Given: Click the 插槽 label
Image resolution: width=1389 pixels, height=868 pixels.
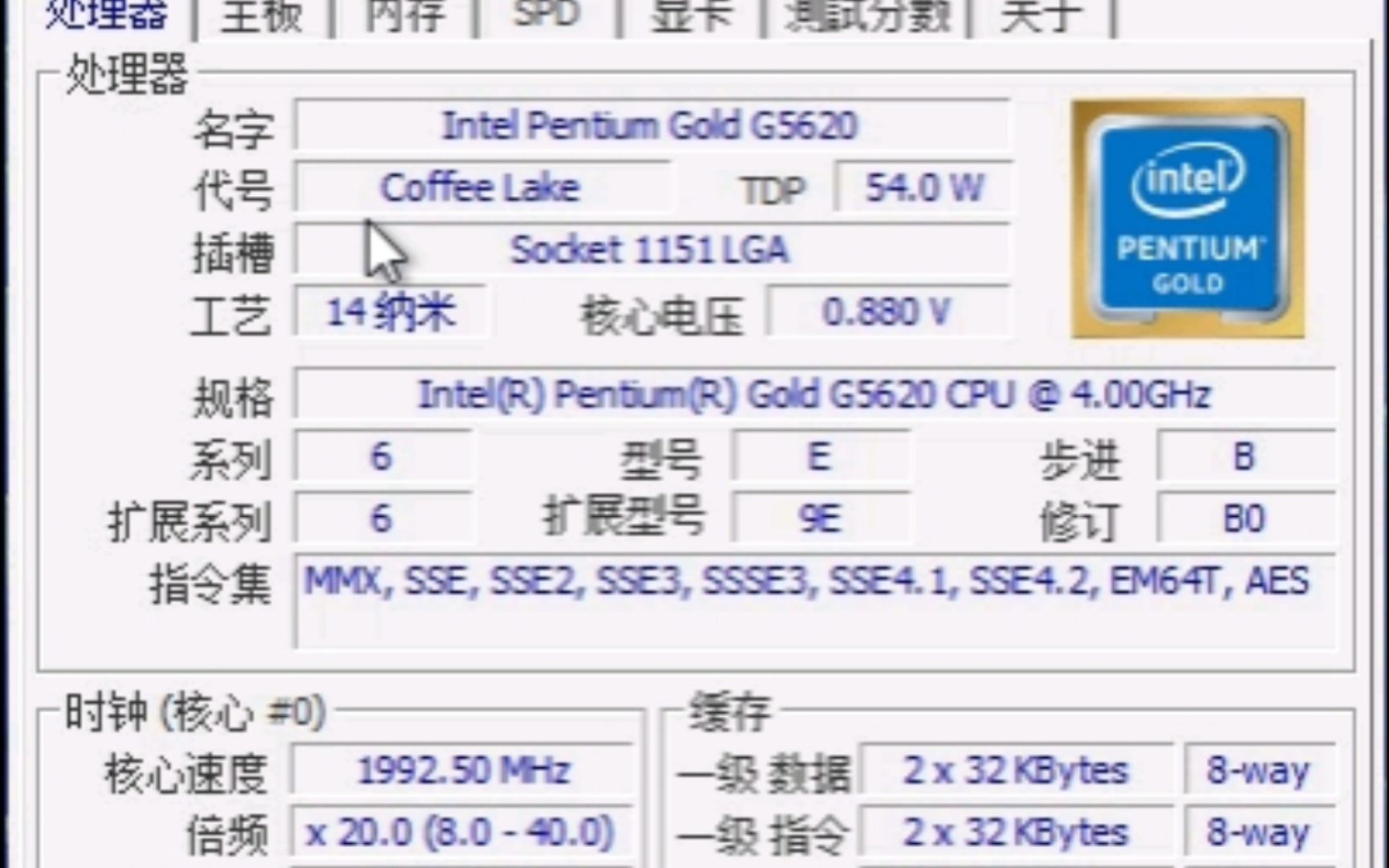Looking at the screenshot, I should tap(233, 252).
